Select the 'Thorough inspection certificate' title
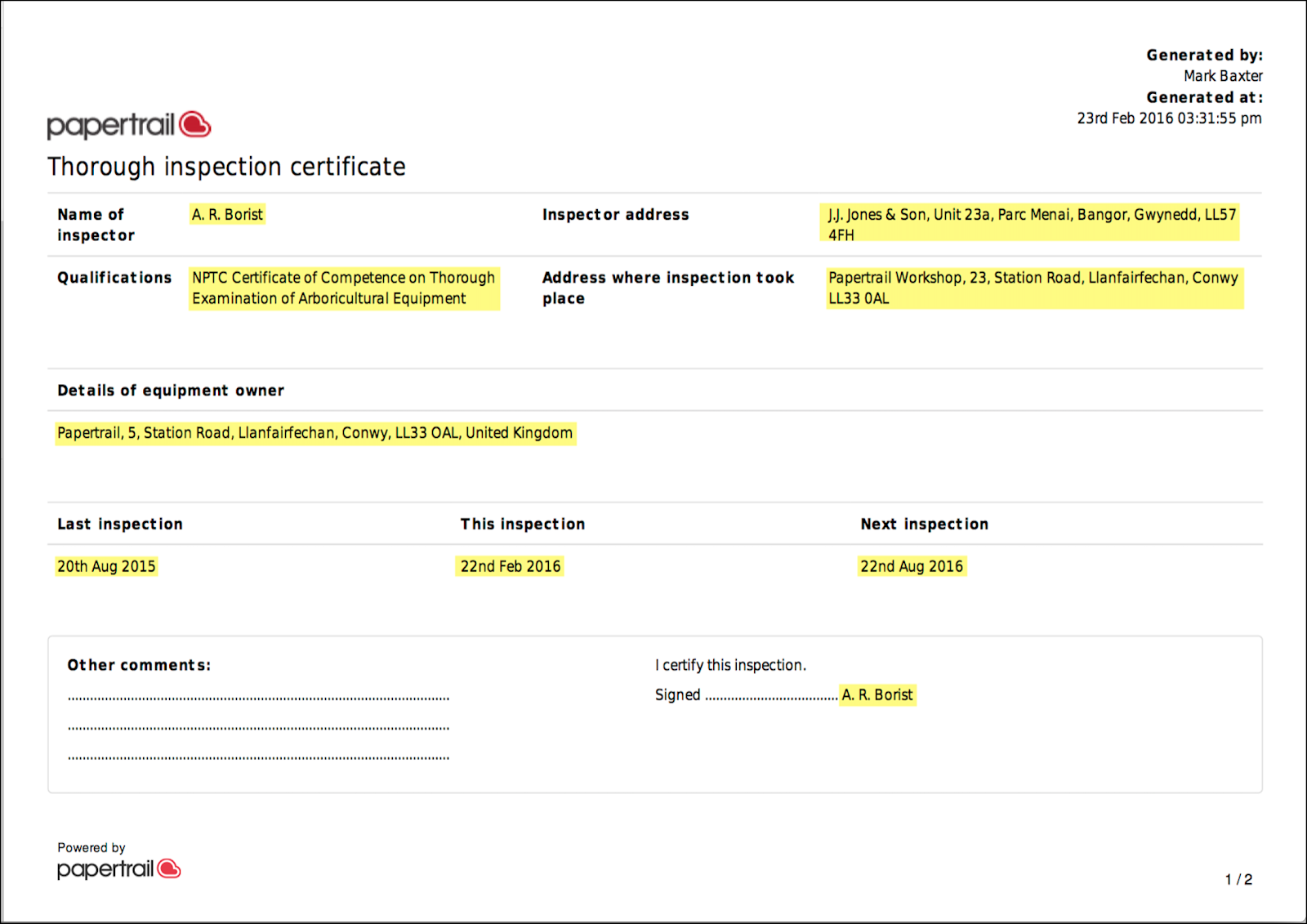This screenshot has height=924, width=1307. click(x=226, y=167)
